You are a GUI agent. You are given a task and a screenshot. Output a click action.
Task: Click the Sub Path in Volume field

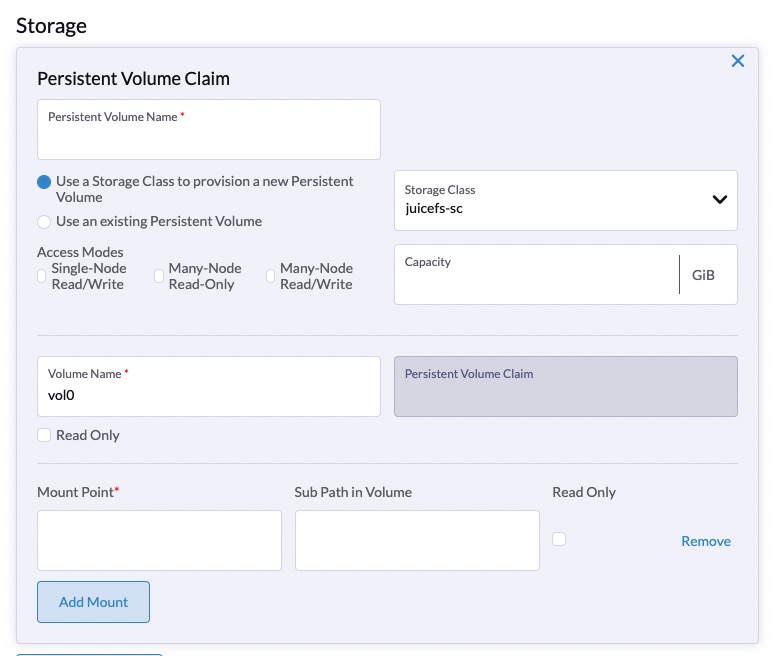[416, 541]
